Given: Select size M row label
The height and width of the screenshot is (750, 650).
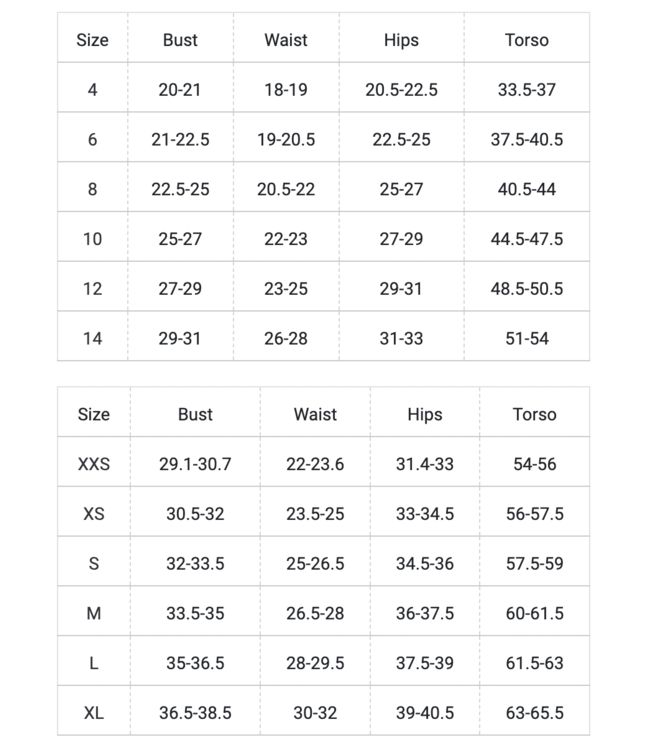Looking at the screenshot, I should tap(94, 613).
